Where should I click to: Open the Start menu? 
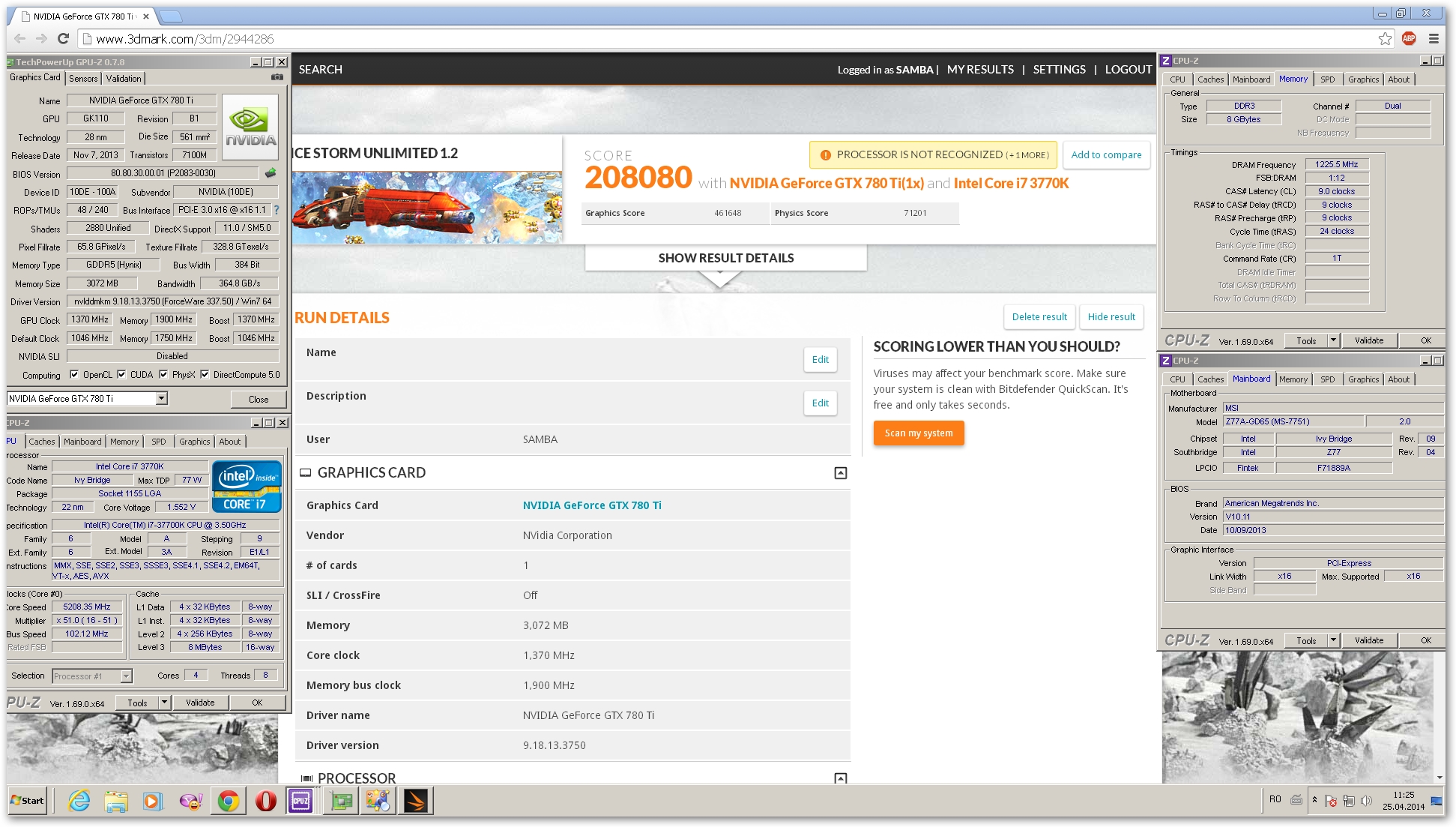coord(27,801)
